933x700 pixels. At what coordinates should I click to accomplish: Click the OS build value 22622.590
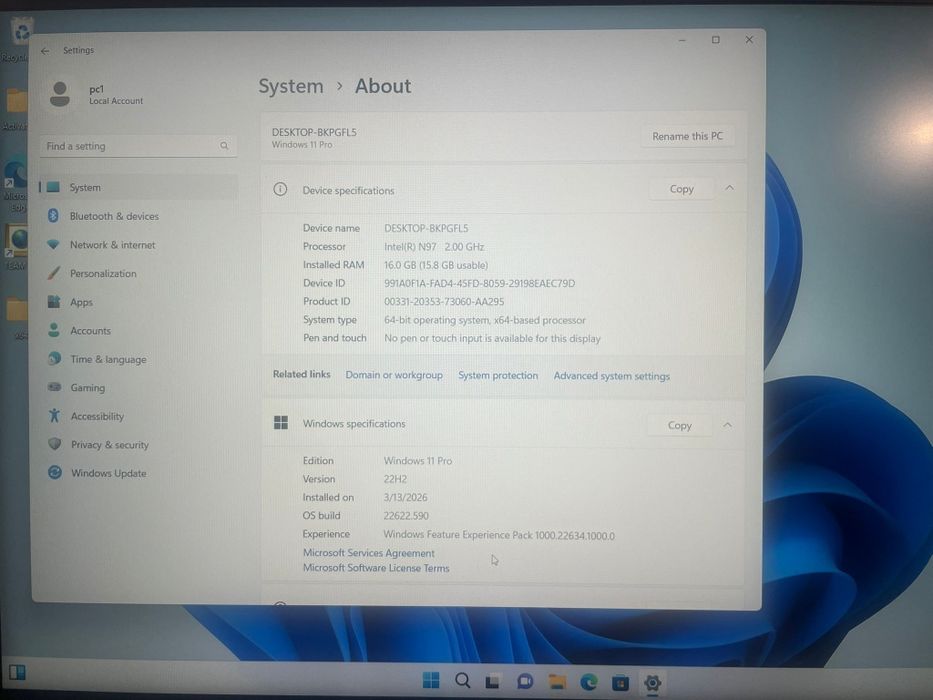[x=406, y=515]
